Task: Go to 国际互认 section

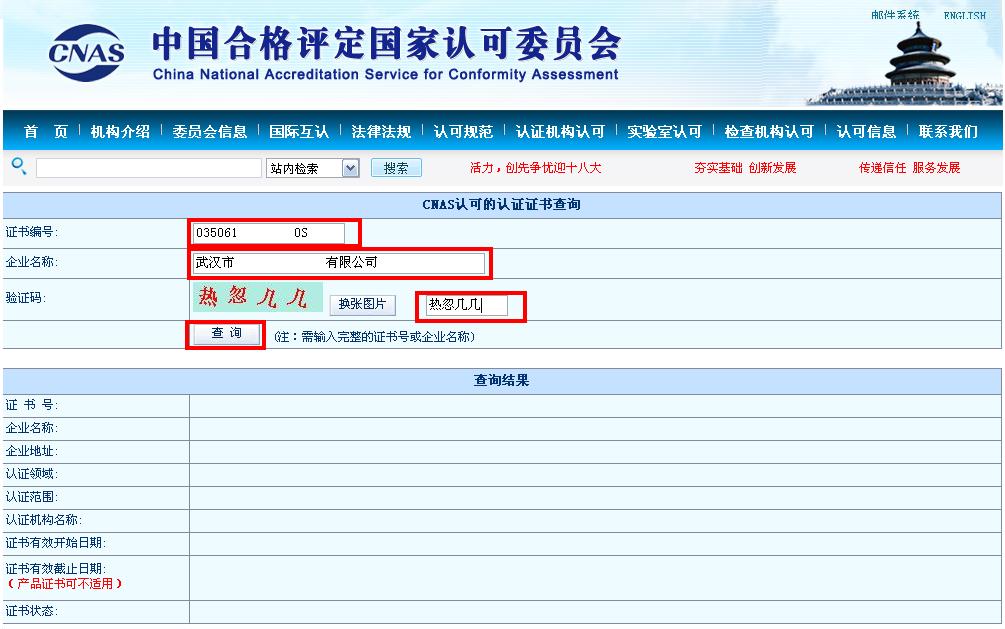Action: point(299,131)
